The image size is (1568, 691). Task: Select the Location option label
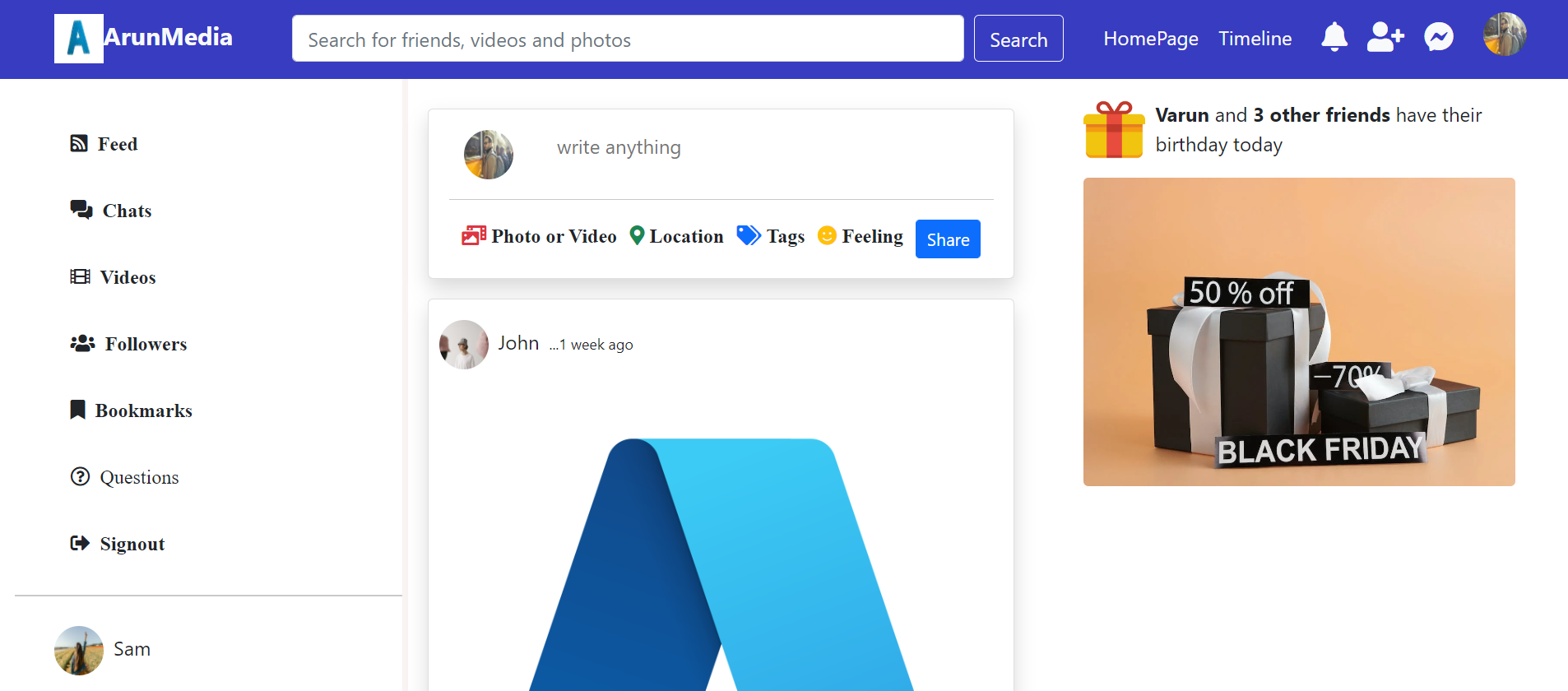pyautogui.click(x=687, y=236)
